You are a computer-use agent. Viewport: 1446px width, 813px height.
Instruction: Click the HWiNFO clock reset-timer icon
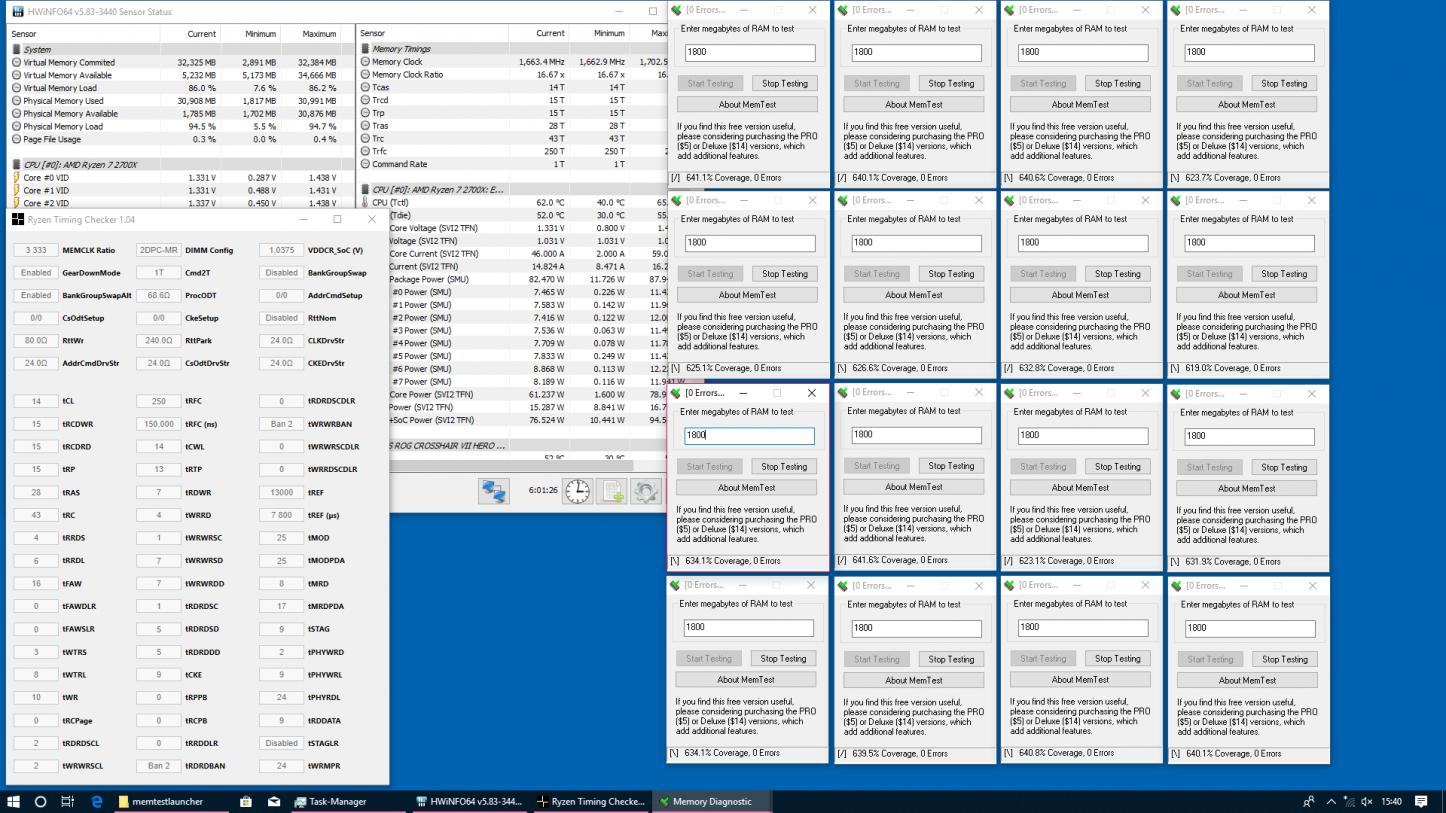coord(578,491)
